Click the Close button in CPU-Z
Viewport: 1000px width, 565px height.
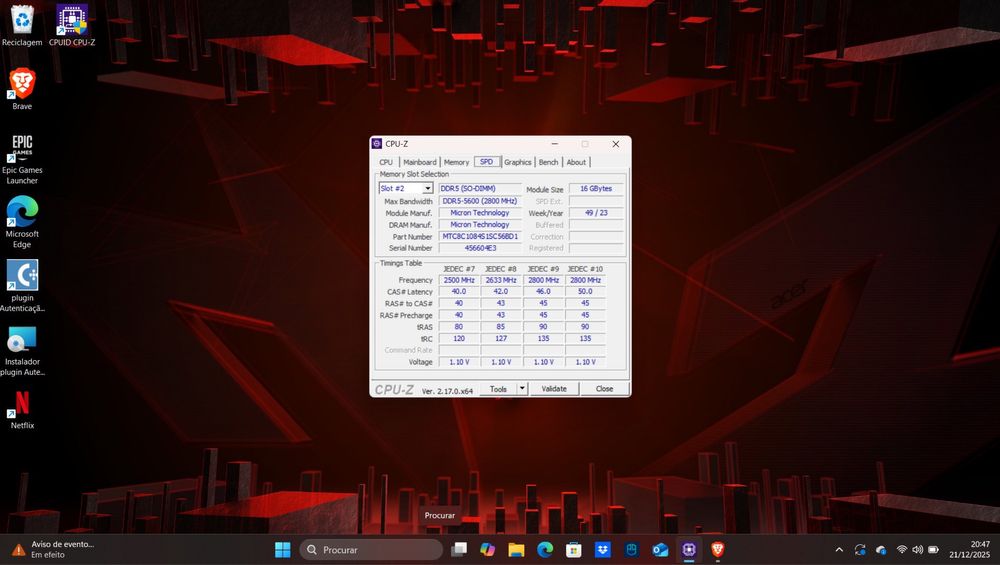click(x=605, y=389)
